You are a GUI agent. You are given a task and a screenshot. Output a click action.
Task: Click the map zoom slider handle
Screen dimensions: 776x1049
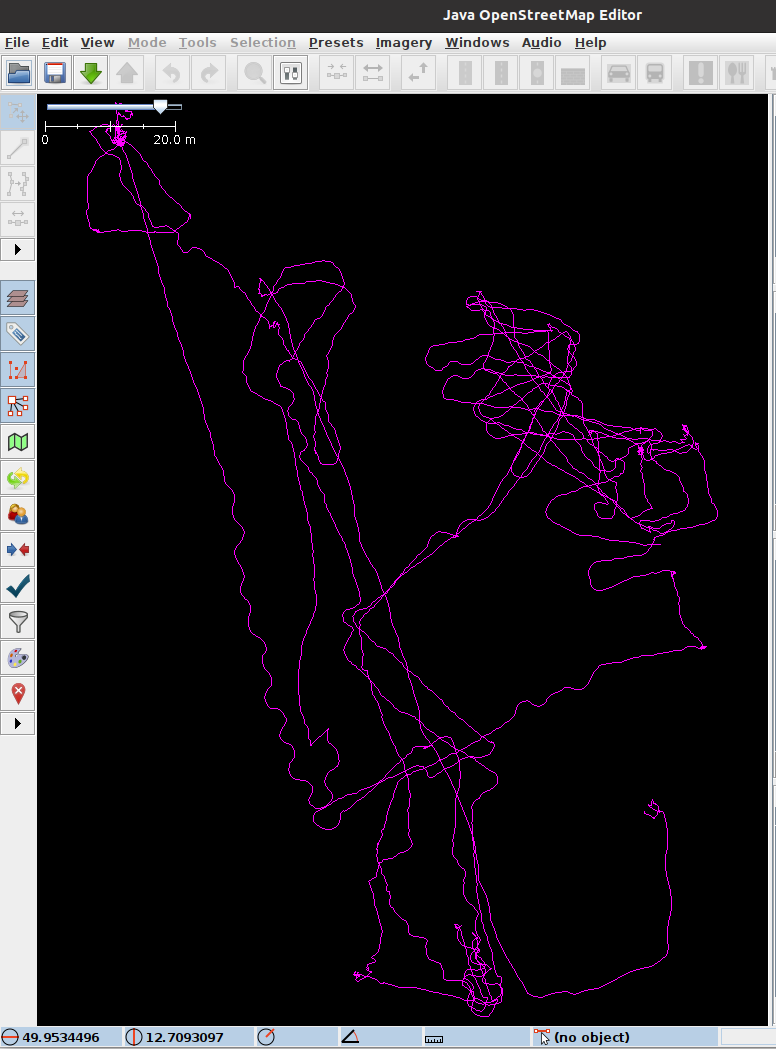click(161, 106)
